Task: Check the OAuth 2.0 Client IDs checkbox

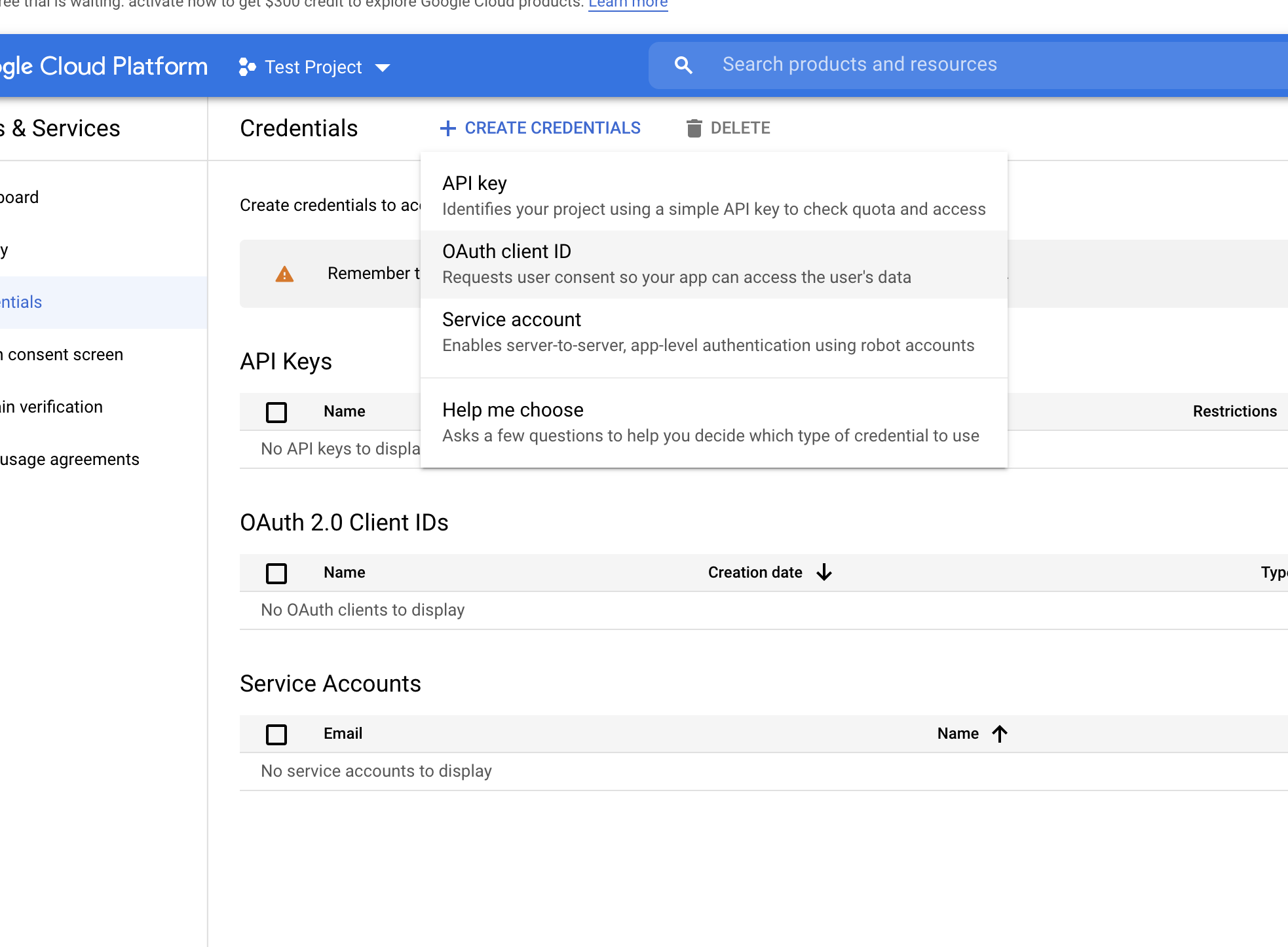Action: (276, 573)
